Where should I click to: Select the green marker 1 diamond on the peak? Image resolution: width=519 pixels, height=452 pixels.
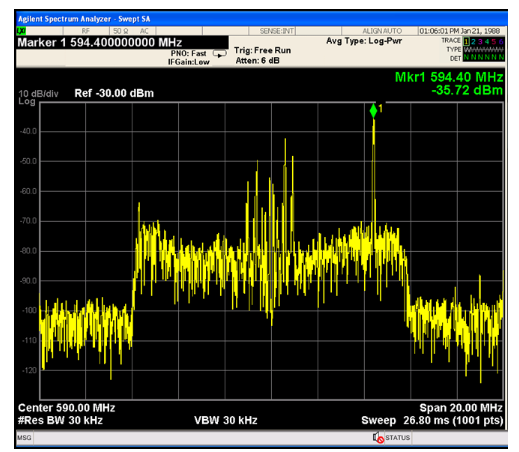[373, 111]
